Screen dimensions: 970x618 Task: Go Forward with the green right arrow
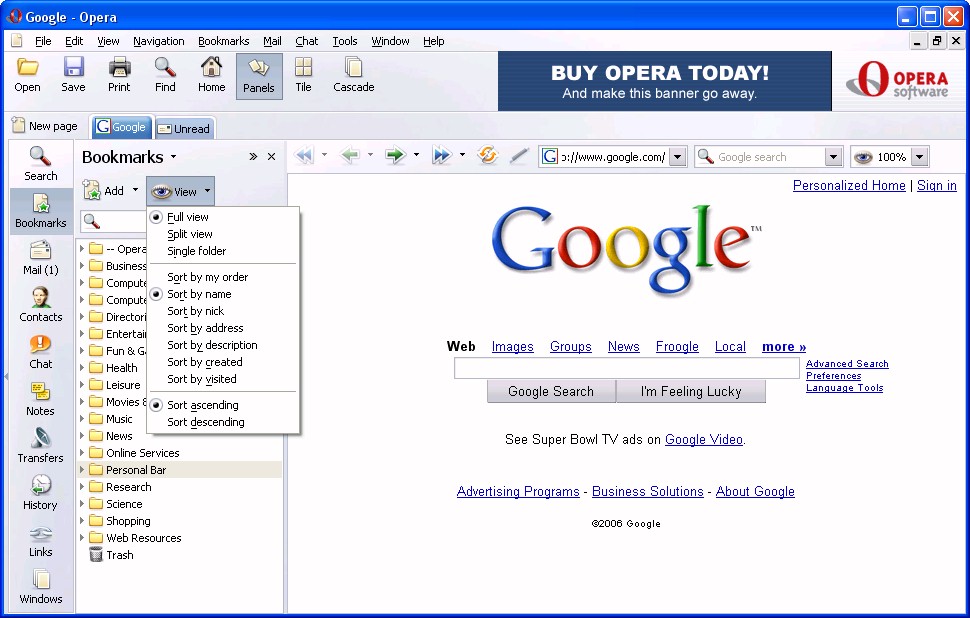point(395,155)
